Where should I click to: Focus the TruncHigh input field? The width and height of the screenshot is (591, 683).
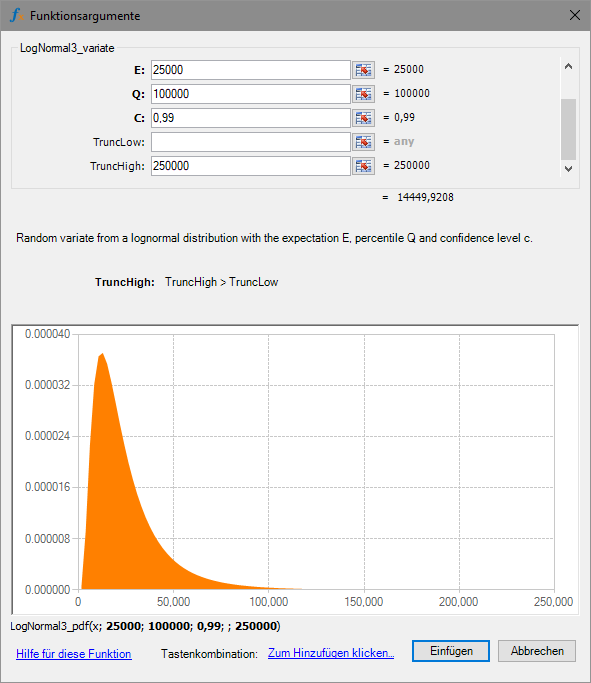[250, 166]
